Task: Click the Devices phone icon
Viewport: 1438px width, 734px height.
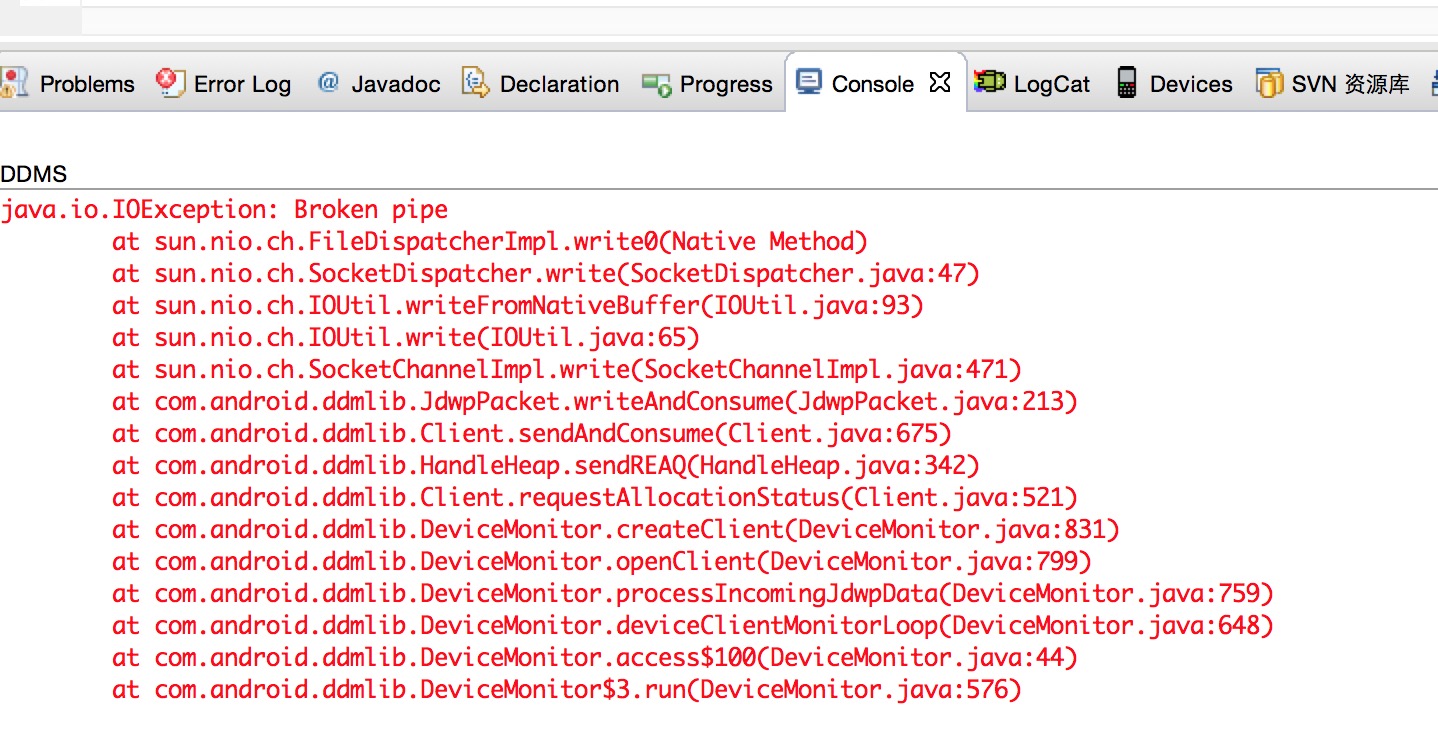Action: point(1127,83)
